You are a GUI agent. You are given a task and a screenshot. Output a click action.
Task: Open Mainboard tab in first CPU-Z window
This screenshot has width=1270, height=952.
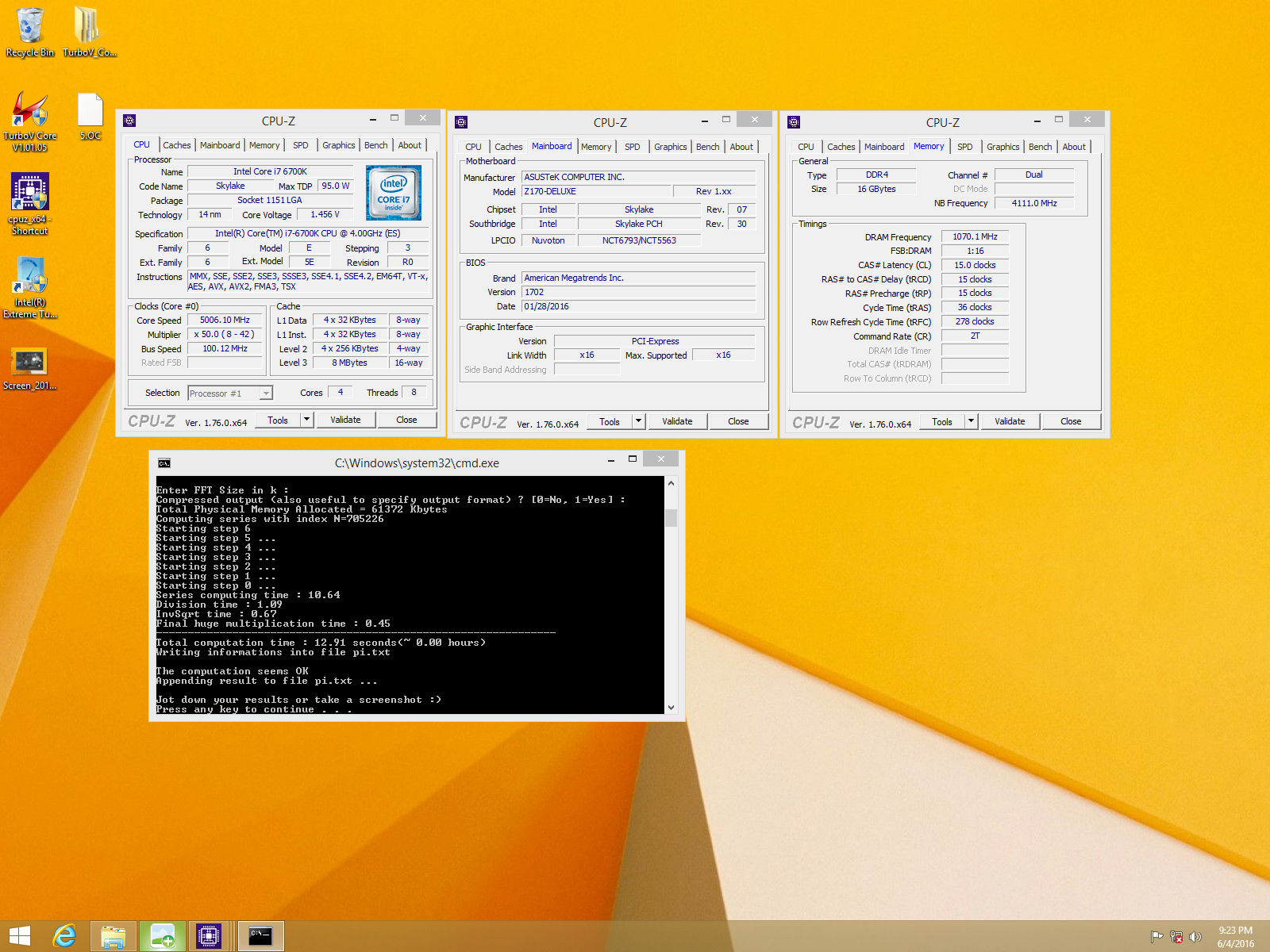click(220, 145)
